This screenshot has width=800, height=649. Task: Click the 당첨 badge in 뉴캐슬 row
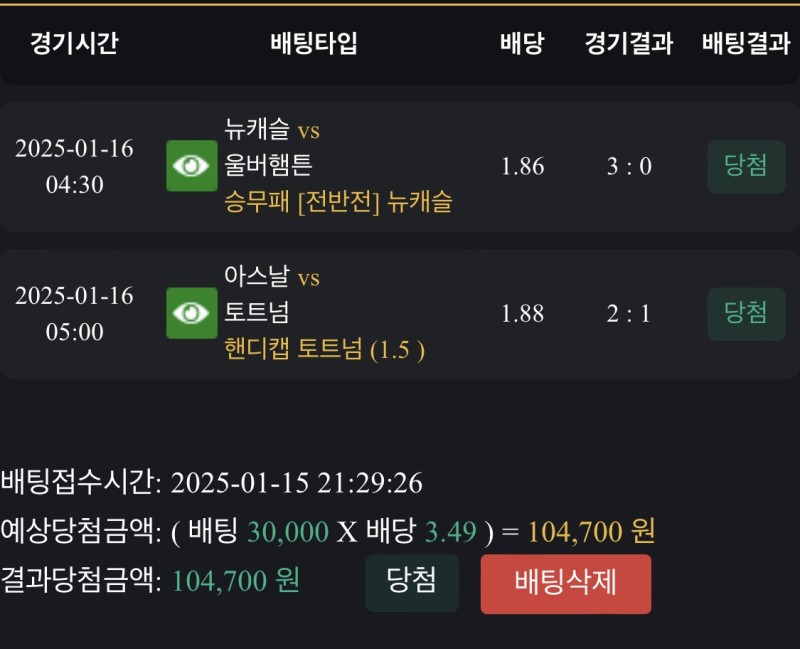click(746, 166)
